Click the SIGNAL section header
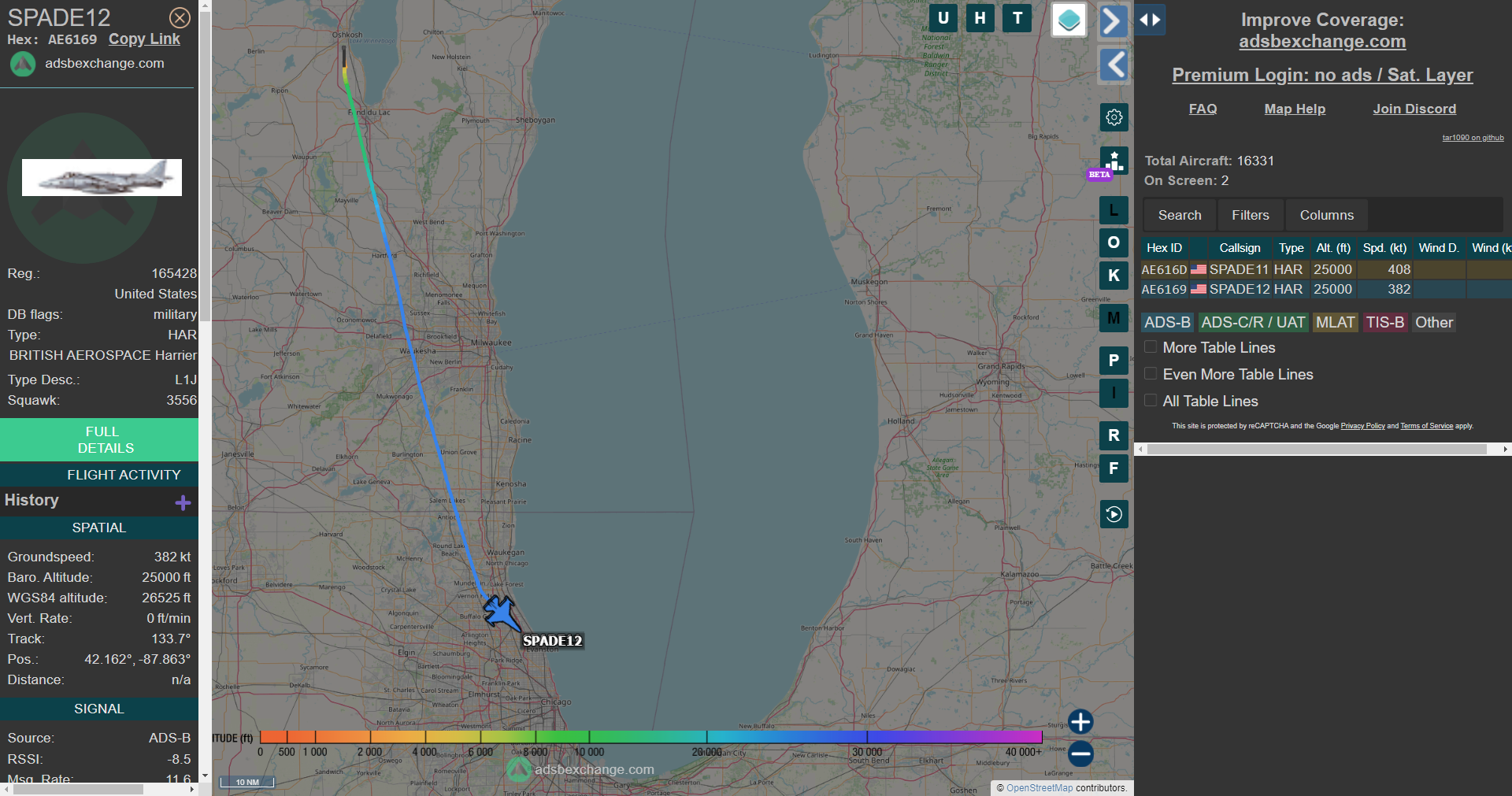This screenshot has height=796, width=1512. (x=99, y=709)
